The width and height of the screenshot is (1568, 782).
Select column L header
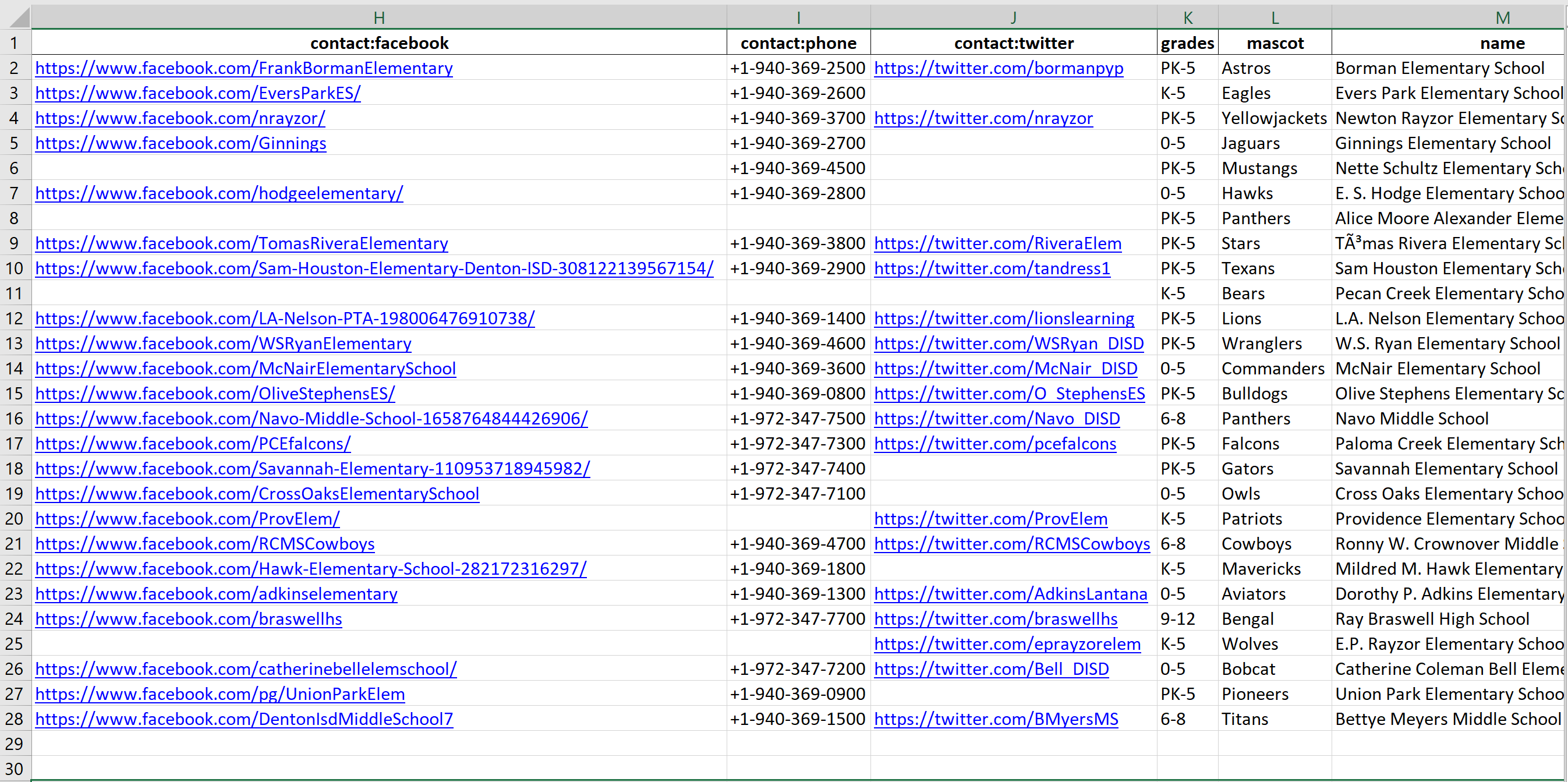1275,17
